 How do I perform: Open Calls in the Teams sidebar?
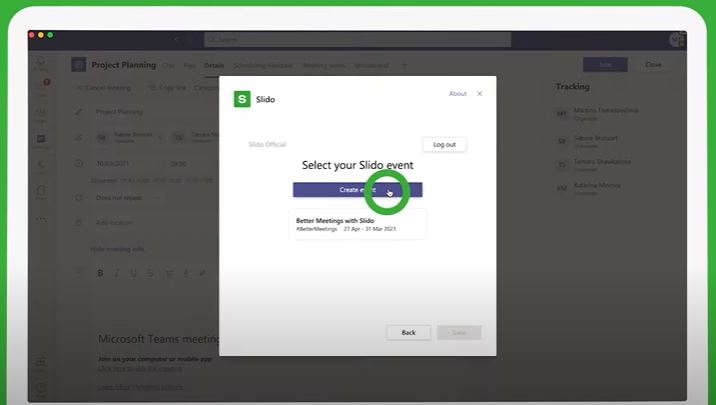tap(41, 165)
